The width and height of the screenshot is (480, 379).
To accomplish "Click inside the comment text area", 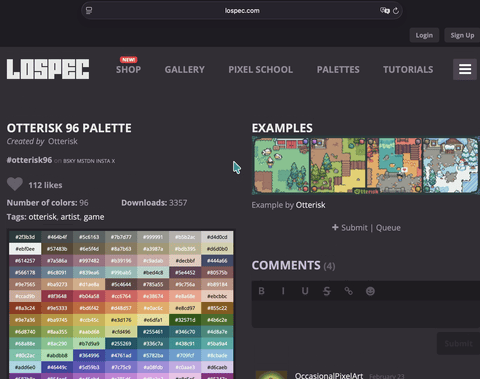I will point(366,314).
